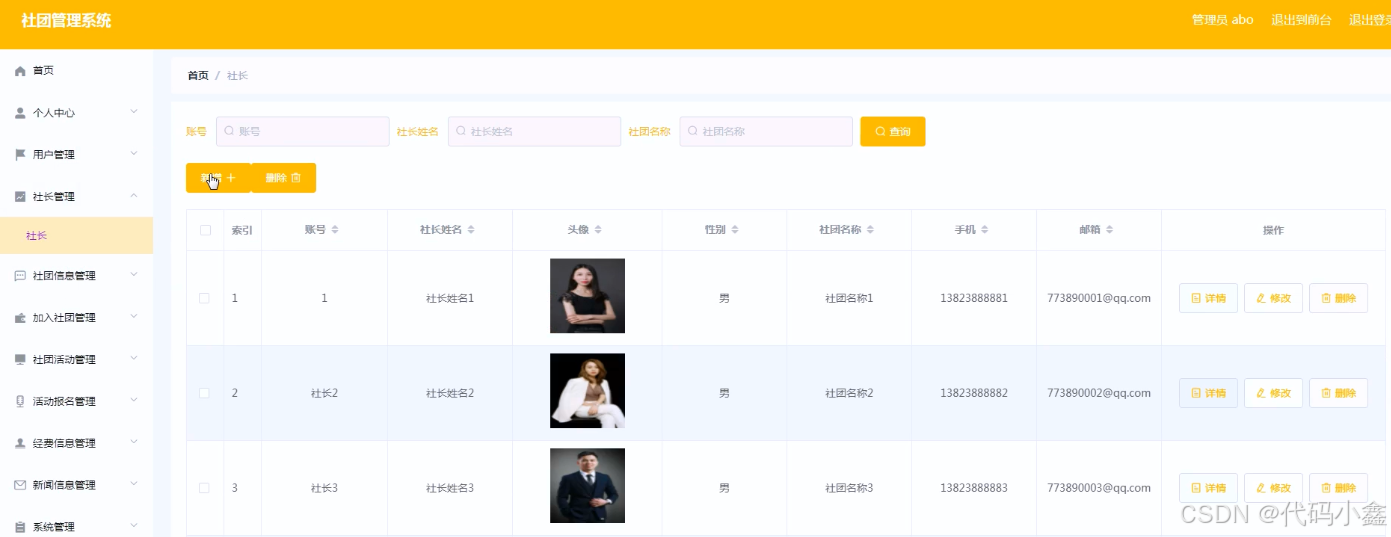Sort table by 邮箱 column arrows
Image resolution: width=1391 pixels, height=537 pixels.
point(1109,230)
